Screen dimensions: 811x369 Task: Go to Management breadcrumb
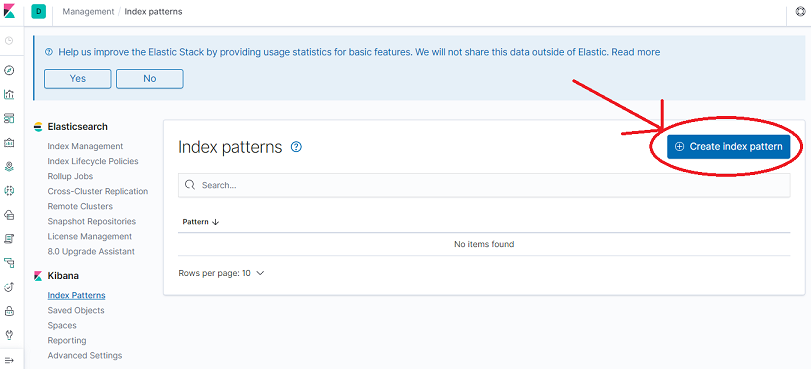(x=88, y=11)
